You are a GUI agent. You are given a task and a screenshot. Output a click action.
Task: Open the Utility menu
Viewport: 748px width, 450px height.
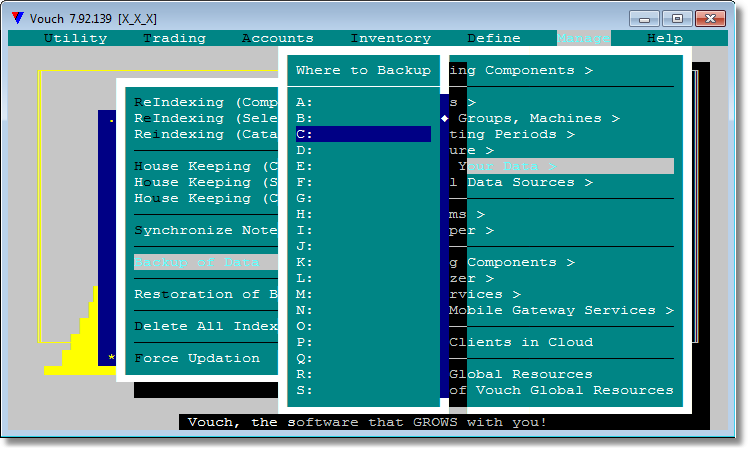tap(75, 38)
